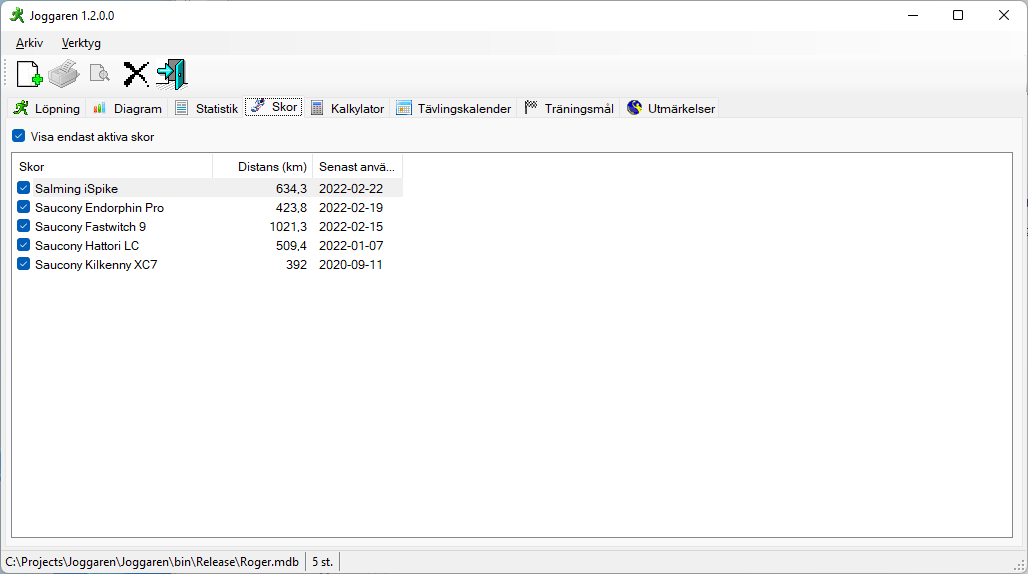Sort by the Distans (km) column header
The width and height of the screenshot is (1028, 574).
click(262, 166)
